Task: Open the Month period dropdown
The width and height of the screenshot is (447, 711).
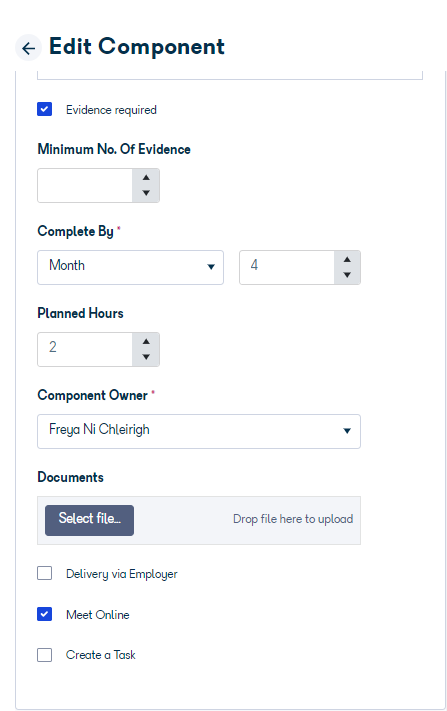Action: pos(131,268)
